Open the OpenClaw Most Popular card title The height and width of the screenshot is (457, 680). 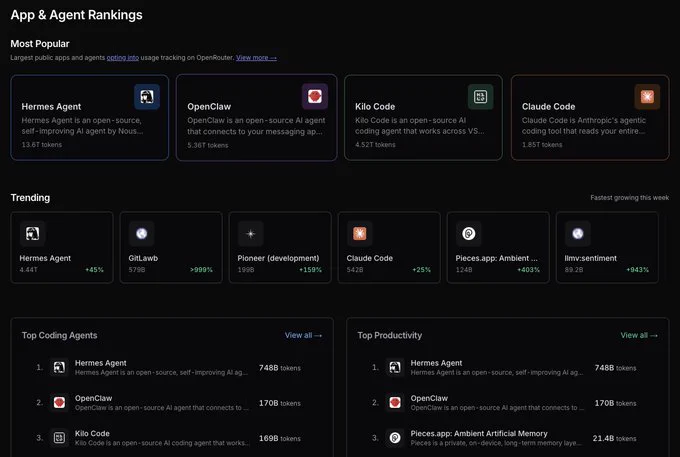click(209, 107)
